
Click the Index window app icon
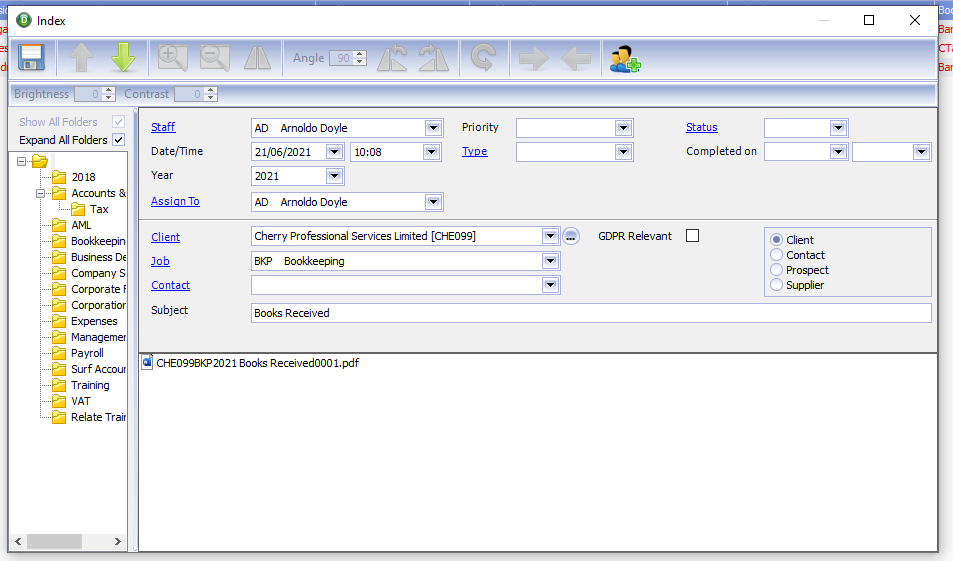tap(24, 20)
